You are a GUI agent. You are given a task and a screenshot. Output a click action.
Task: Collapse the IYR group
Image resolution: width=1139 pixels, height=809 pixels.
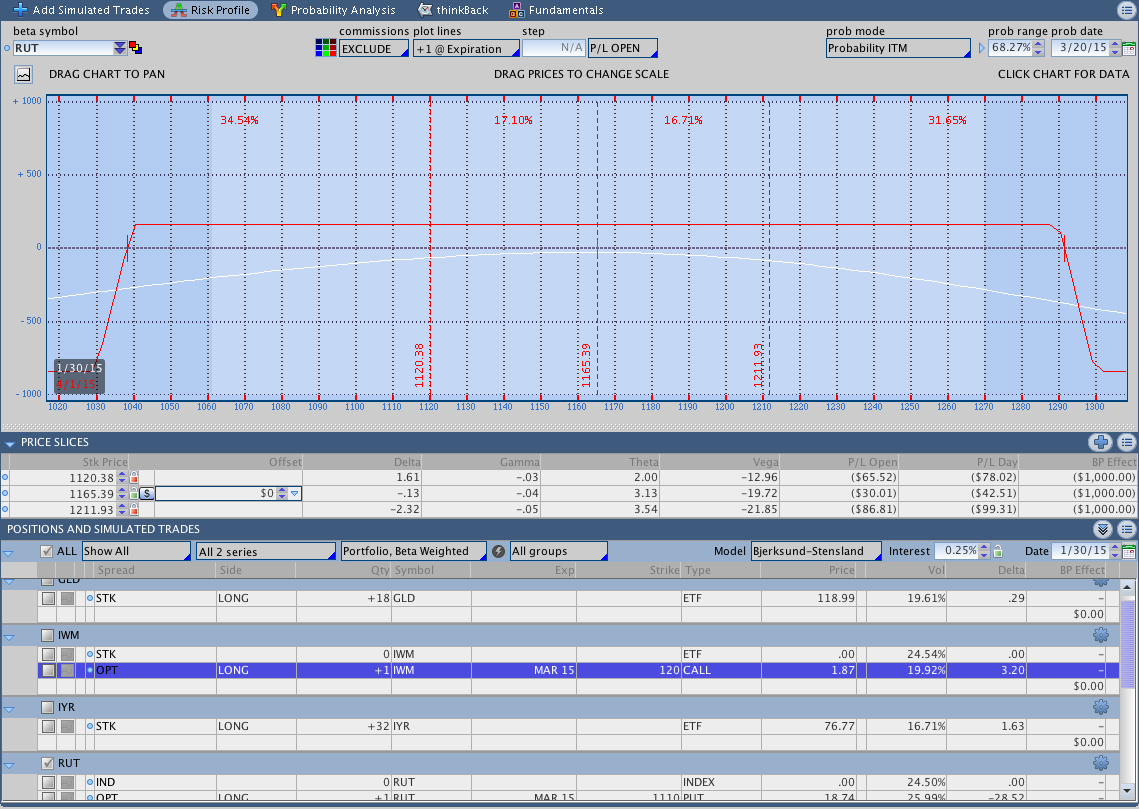click(x=9, y=709)
